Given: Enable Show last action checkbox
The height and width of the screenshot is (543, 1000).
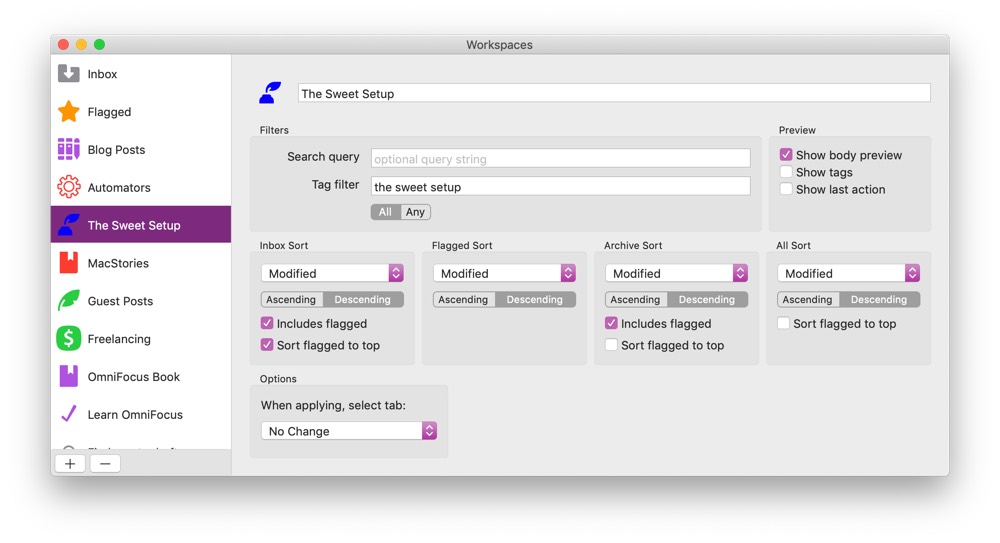Looking at the screenshot, I should coord(786,189).
